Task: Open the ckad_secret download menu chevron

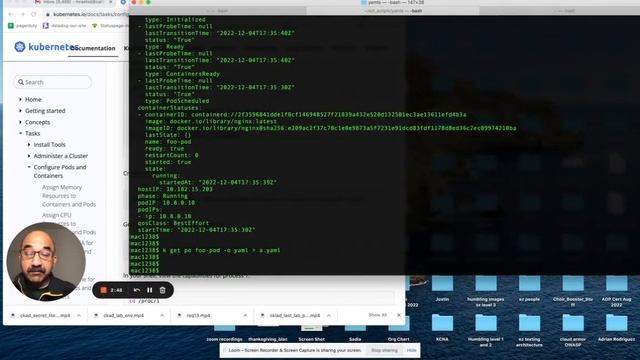Action: [x=79, y=316]
